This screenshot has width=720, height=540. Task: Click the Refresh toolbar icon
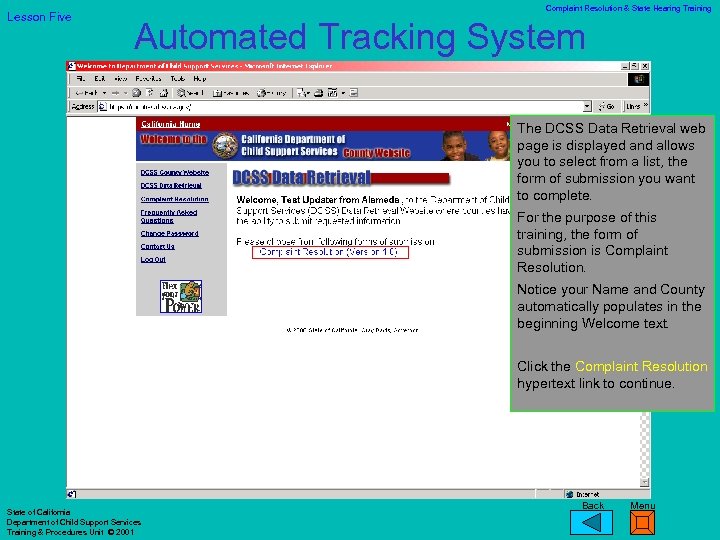click(x=150, y=93)
